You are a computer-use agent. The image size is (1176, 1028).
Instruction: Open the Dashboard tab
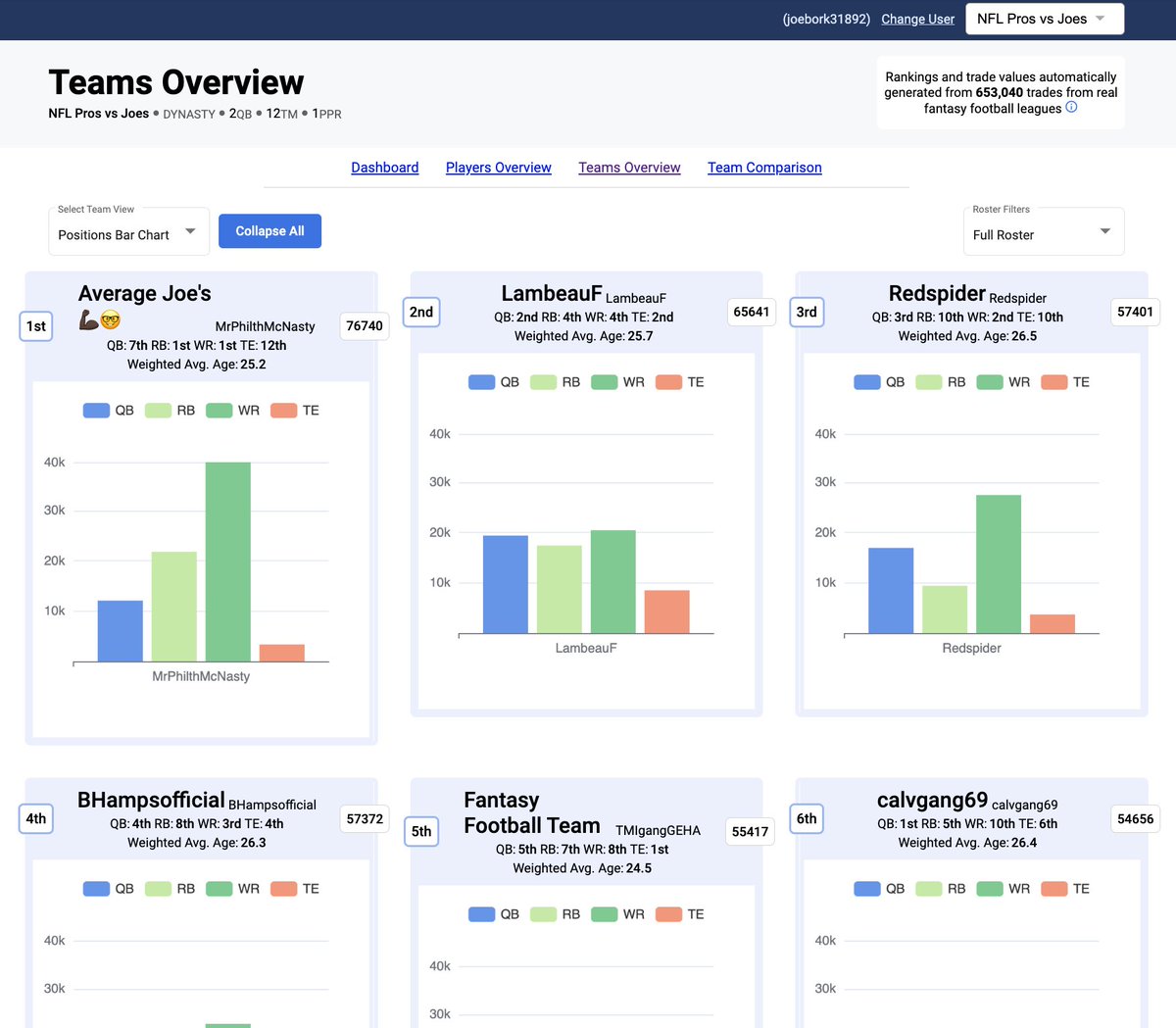pos(385,168)
